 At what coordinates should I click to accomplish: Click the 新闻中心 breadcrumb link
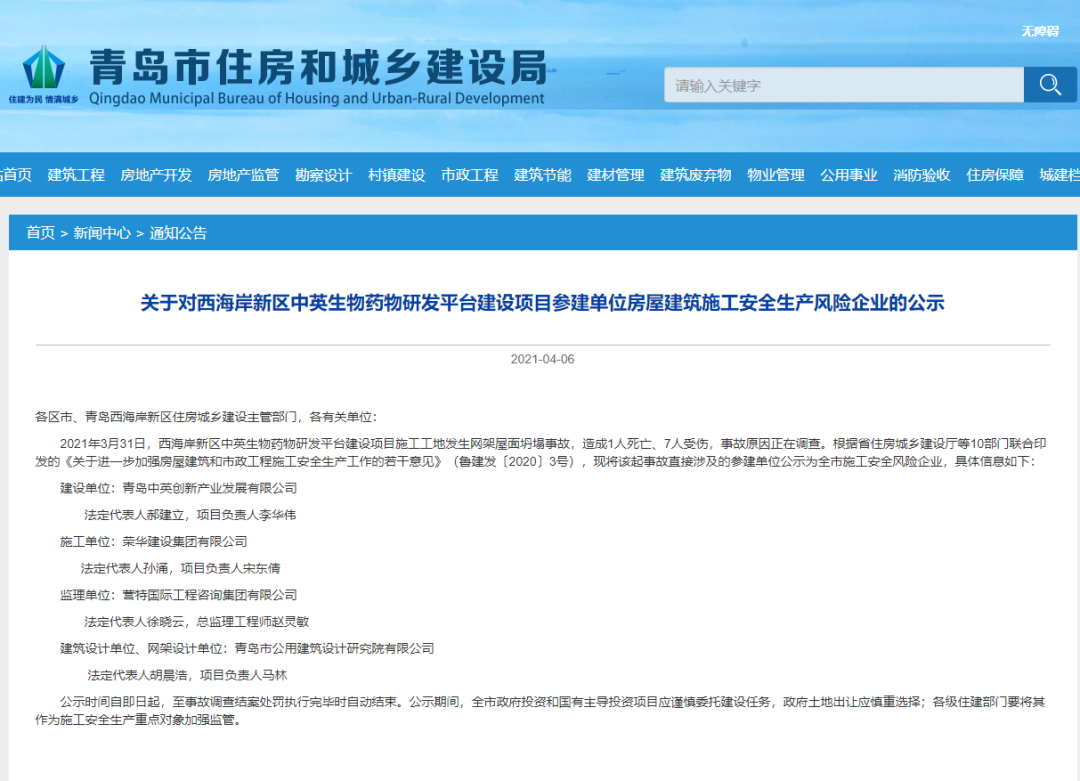(102, 233)
